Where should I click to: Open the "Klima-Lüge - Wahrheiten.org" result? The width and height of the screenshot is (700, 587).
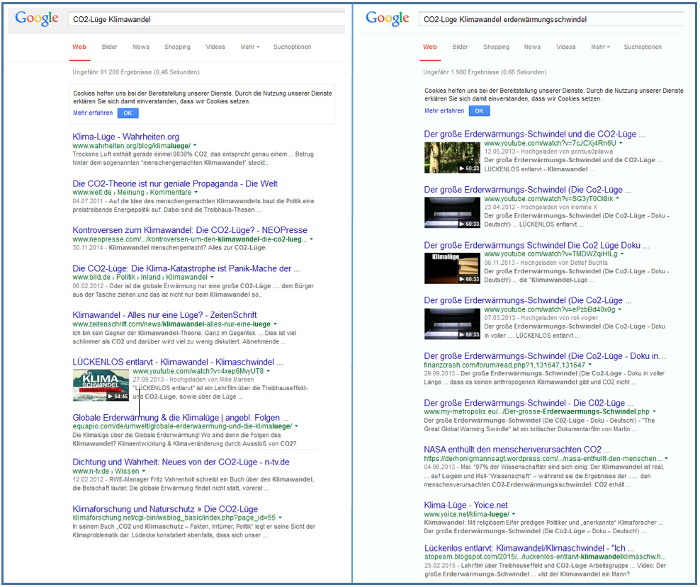[x=126, y=136]
